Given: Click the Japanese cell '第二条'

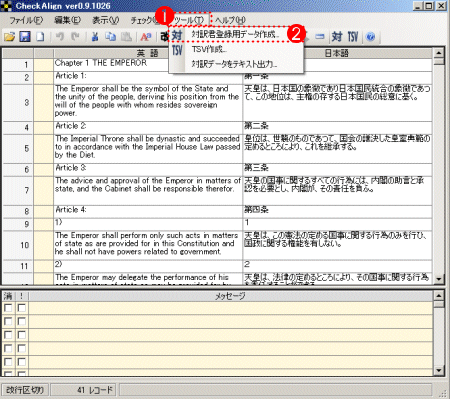Looking at the screenshot, I should tap(337, 128).
